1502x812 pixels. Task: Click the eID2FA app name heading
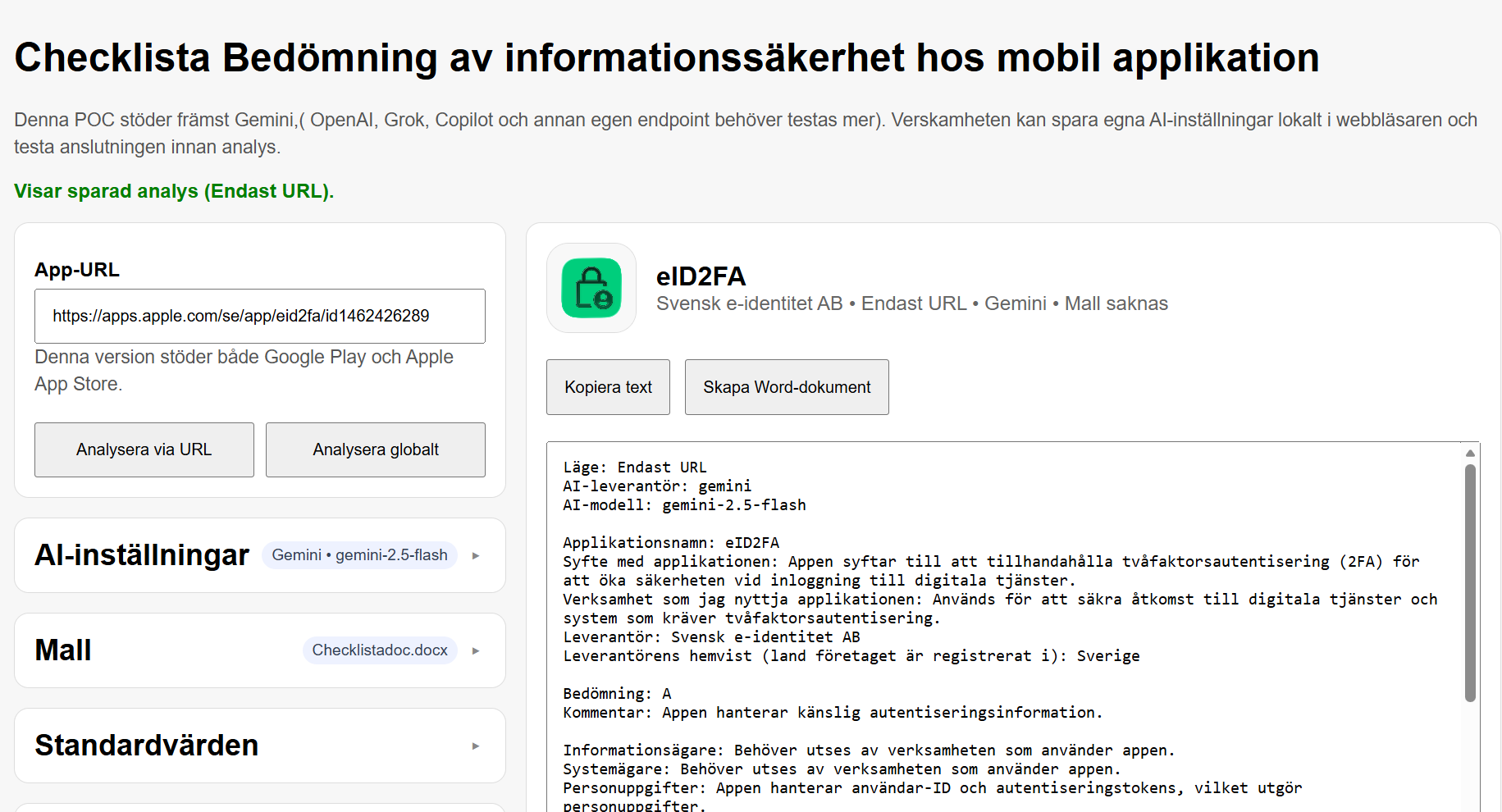pyautogui.click(x=701, y=276)
